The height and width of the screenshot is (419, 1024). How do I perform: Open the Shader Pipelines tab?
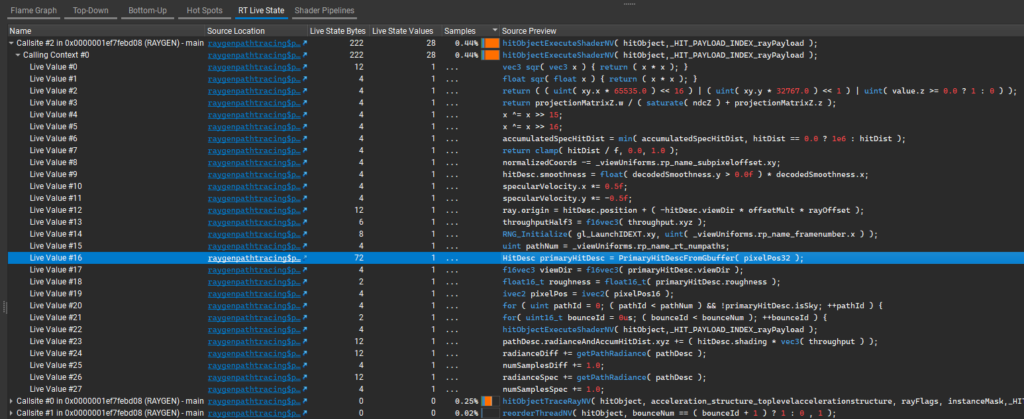[x=324, y=10]
